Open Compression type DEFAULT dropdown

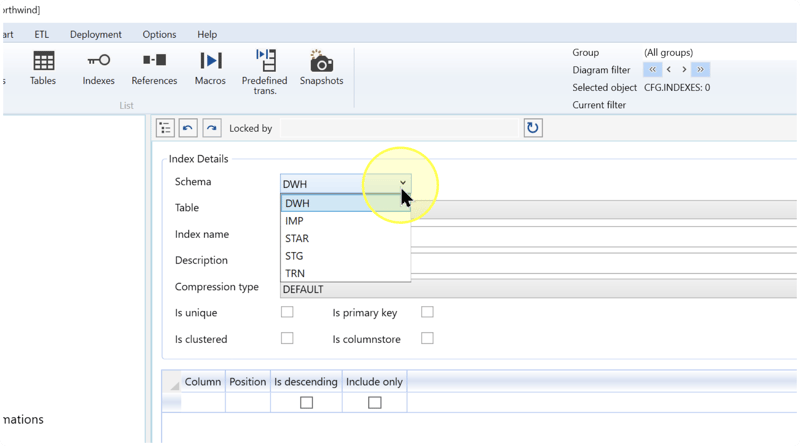[x=538, y=289]
